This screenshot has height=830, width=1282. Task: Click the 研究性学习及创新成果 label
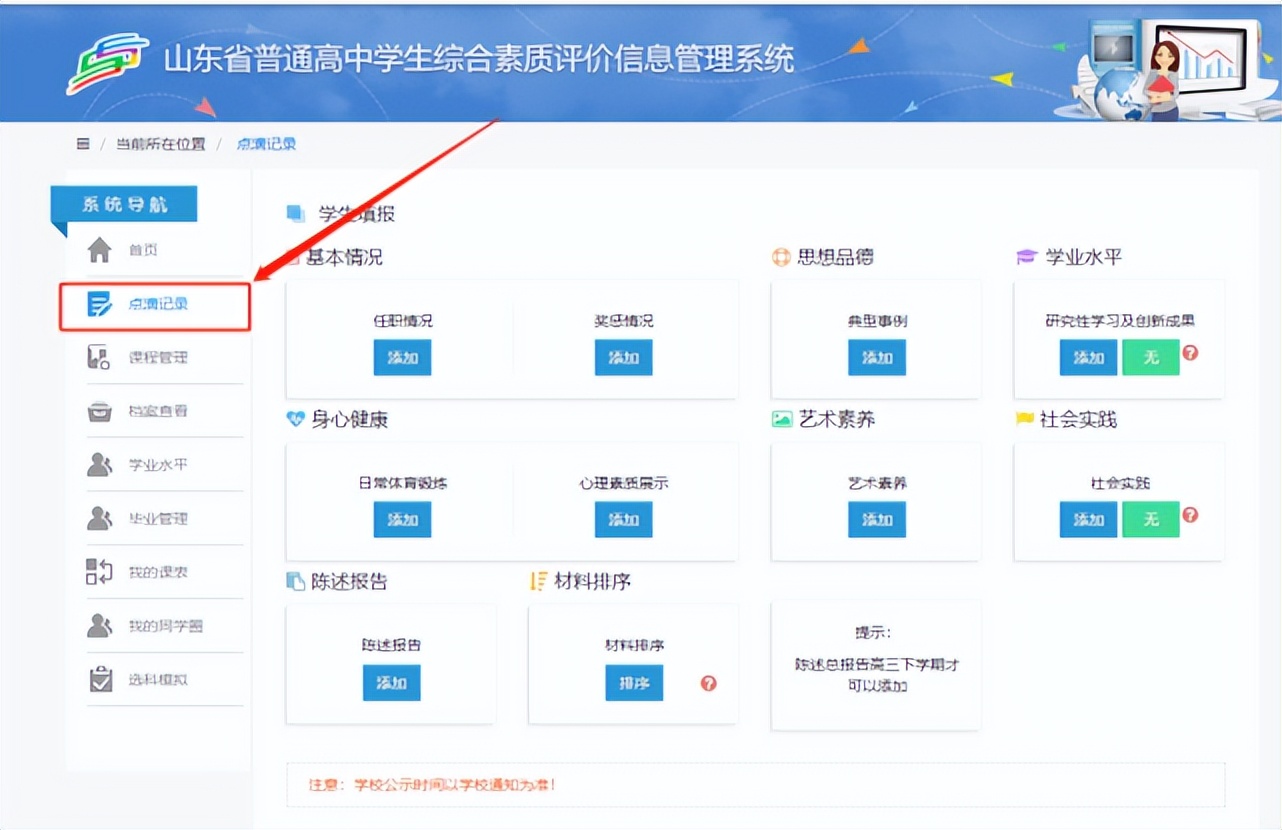pyautogui.click(x=1120, y=322)
